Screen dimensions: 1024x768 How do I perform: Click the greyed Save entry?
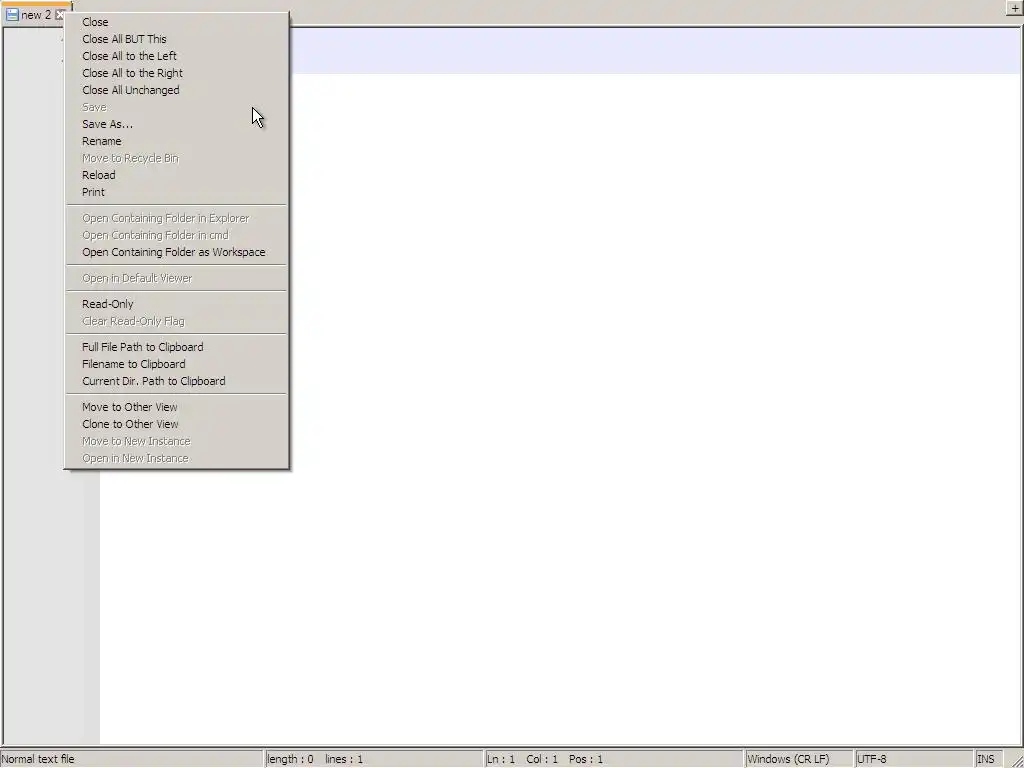(x=177, y=107)
